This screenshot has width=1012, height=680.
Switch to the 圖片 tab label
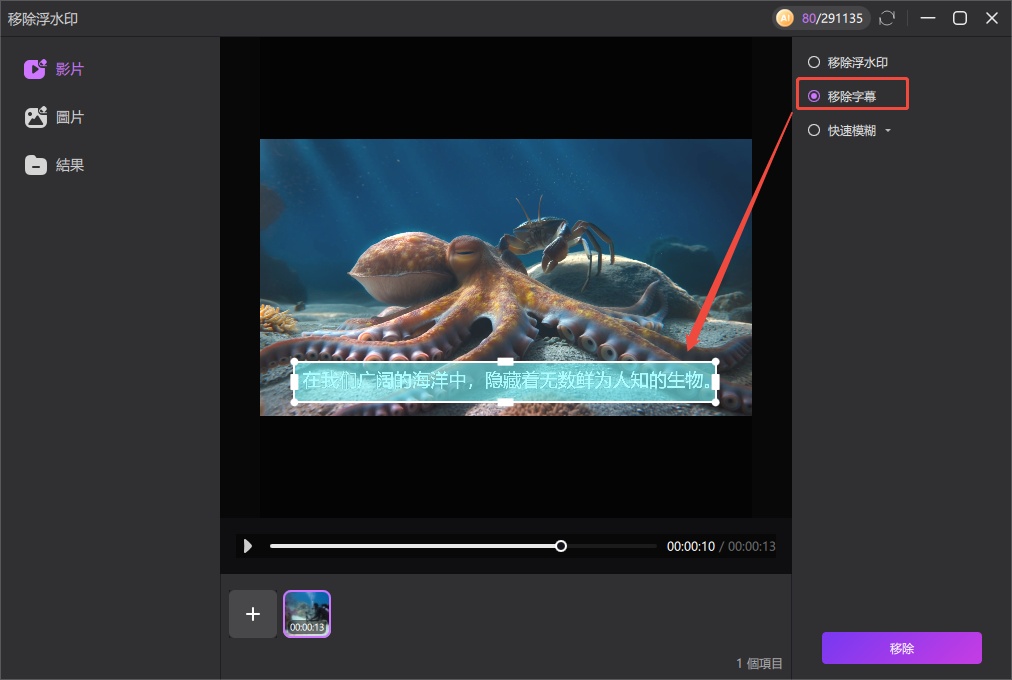coord(70,117)
